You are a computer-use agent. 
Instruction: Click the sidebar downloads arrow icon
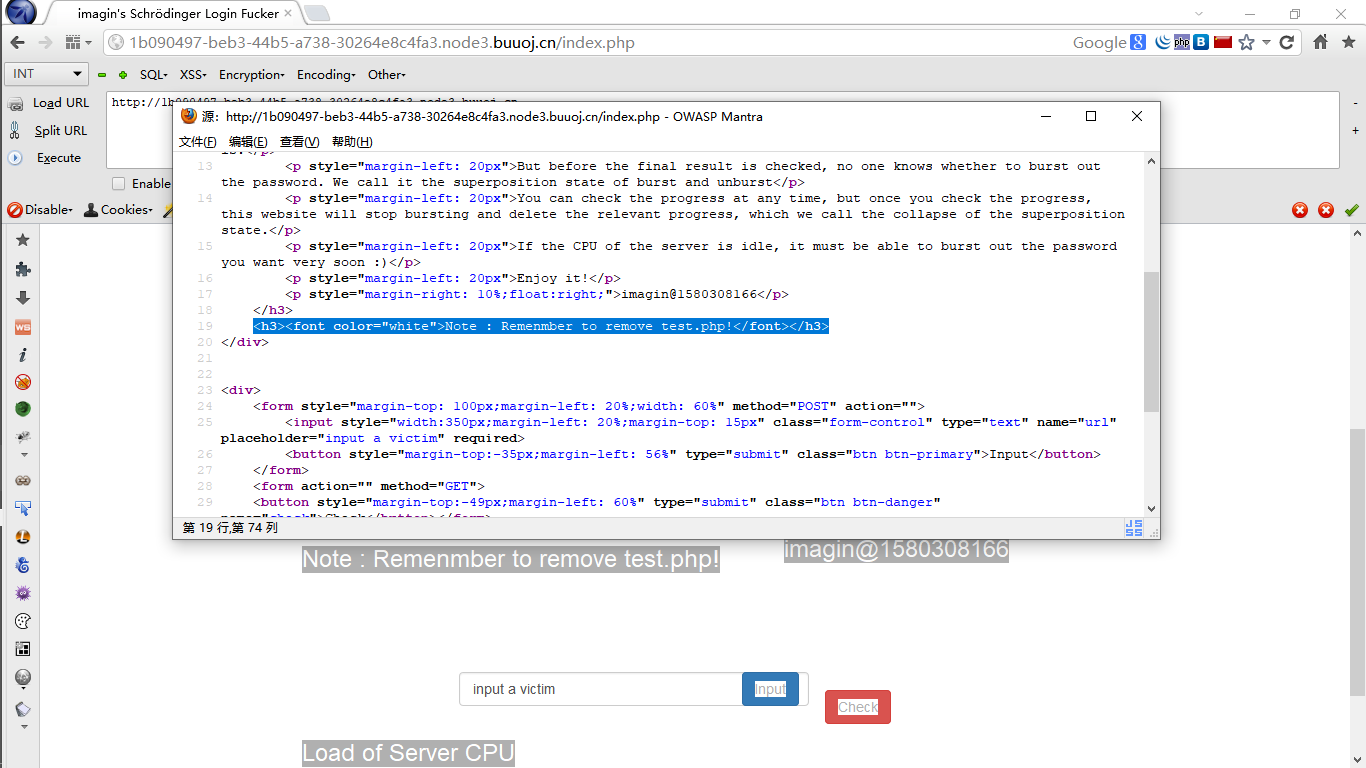23,298
